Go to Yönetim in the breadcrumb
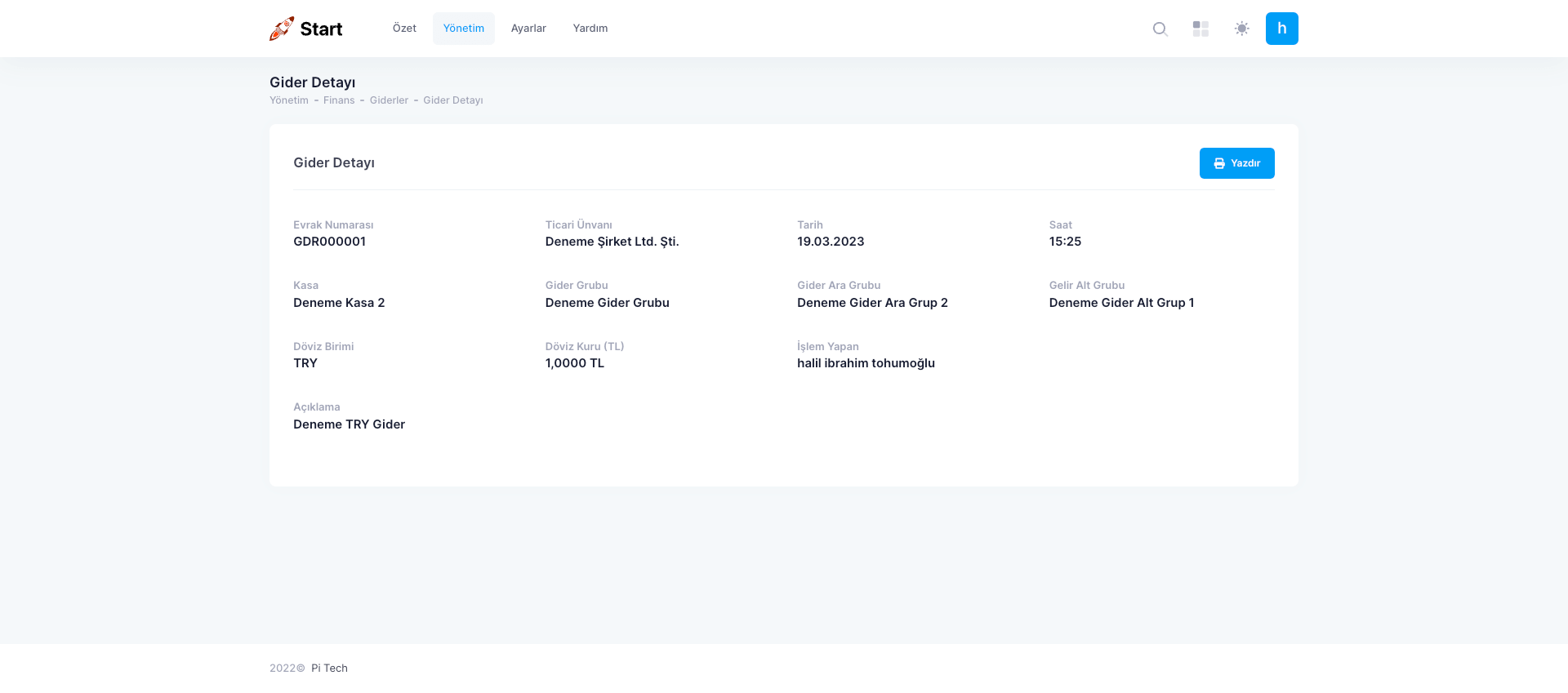 click(x=289, y=100)
